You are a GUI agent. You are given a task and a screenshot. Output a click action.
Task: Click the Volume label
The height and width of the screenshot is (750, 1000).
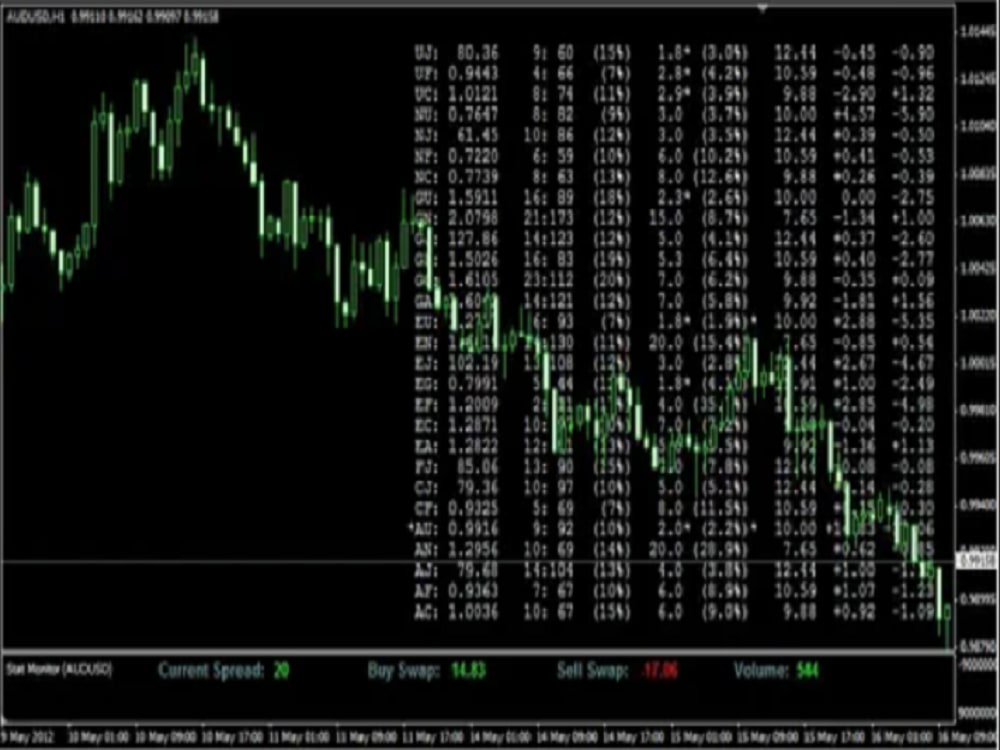(761, 671)
